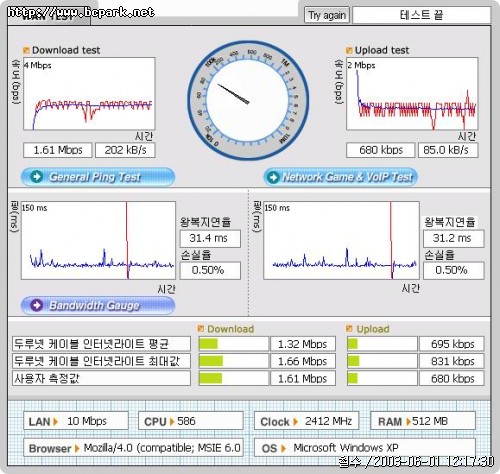This screenshot has width=500, height=474.
Task: Click the Game & VoIP latency graph
Action: click(341, 240)
